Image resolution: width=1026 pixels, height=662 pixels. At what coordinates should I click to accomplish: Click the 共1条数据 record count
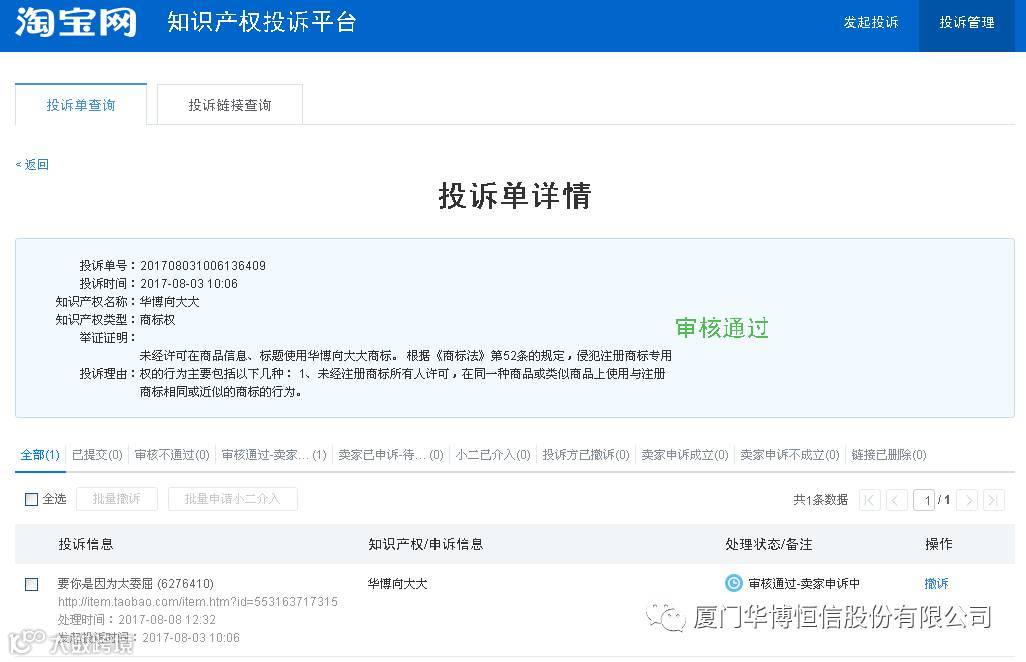821,500
